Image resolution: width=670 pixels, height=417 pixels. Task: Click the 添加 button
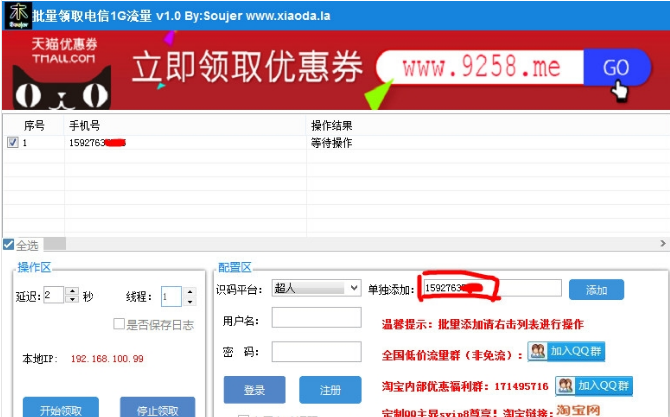597,290
